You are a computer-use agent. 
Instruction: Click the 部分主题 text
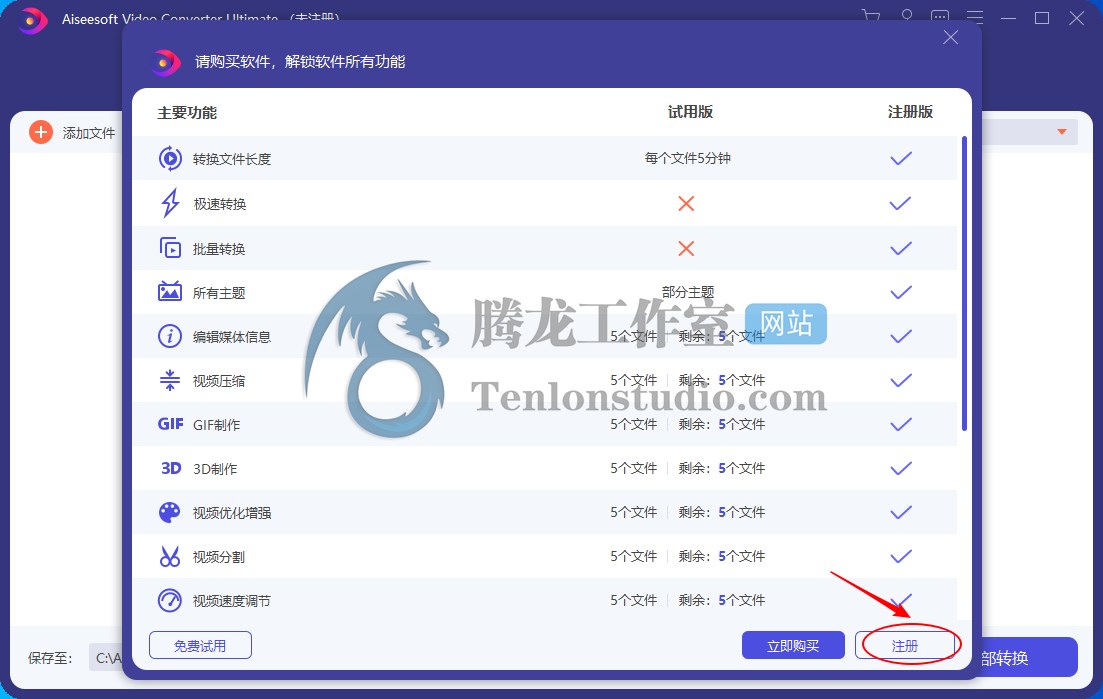click(688, 292)
